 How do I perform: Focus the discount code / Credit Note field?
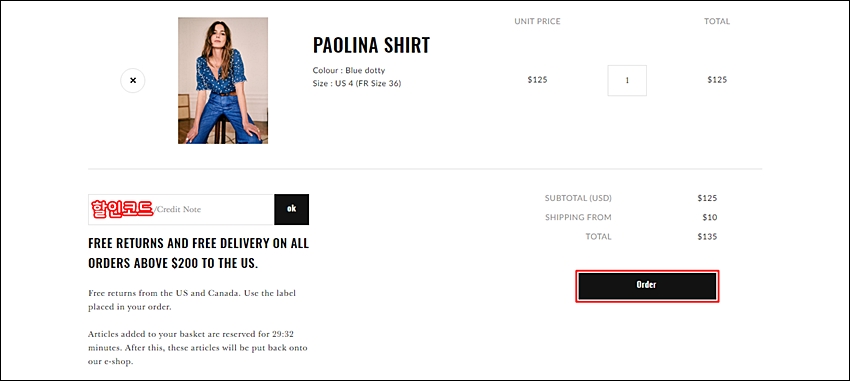[181, 209]
